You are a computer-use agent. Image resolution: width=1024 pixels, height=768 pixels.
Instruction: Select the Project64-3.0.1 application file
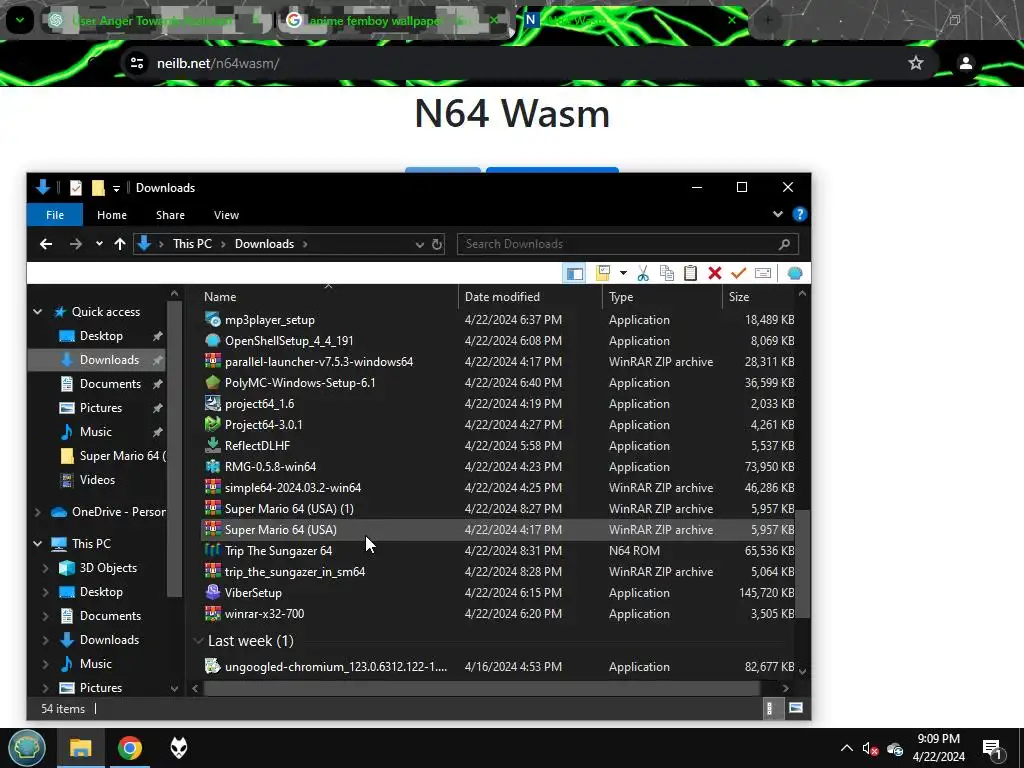point(264,424)
